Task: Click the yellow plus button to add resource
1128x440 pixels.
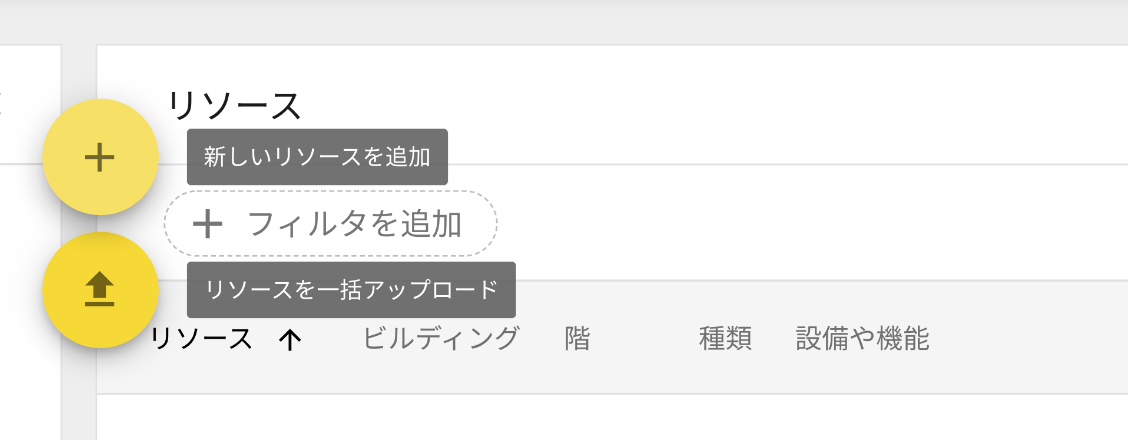Action: [x=100, y=157]
